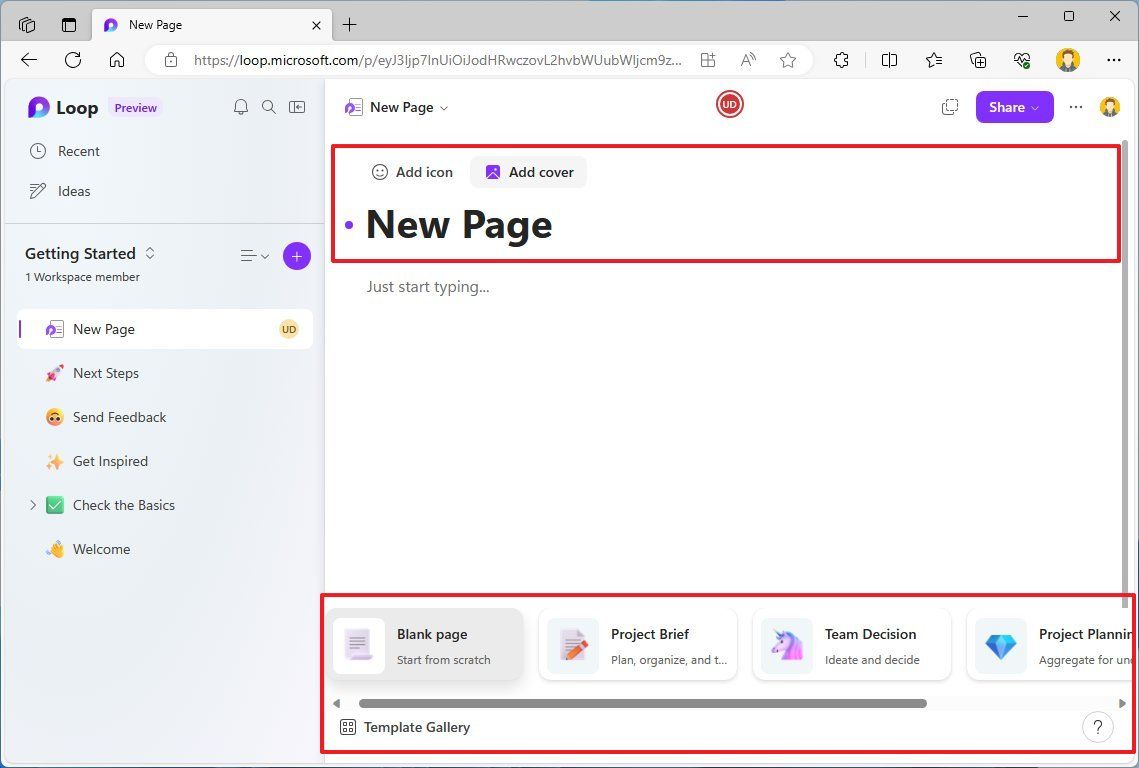Open Loop search with the magnifier icon
This screenshot has height=768, width=1139.
pyautogui.click(x=269, y=106)
